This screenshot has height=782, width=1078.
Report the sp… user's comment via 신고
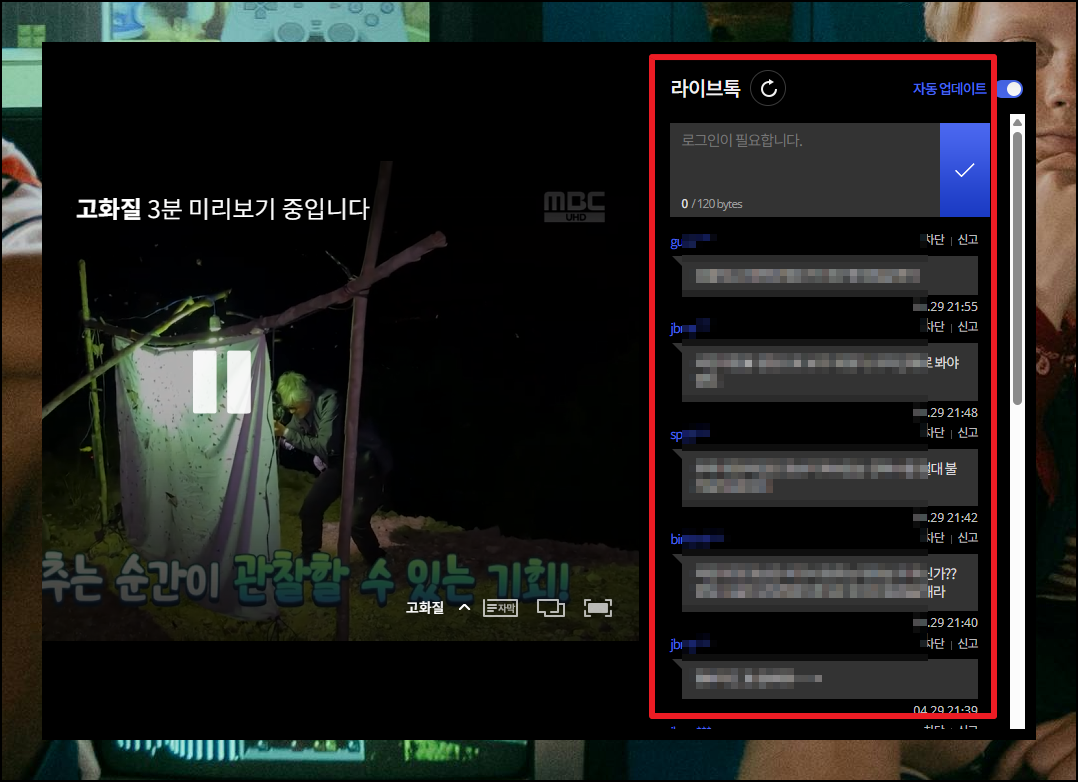click(967, 432)
